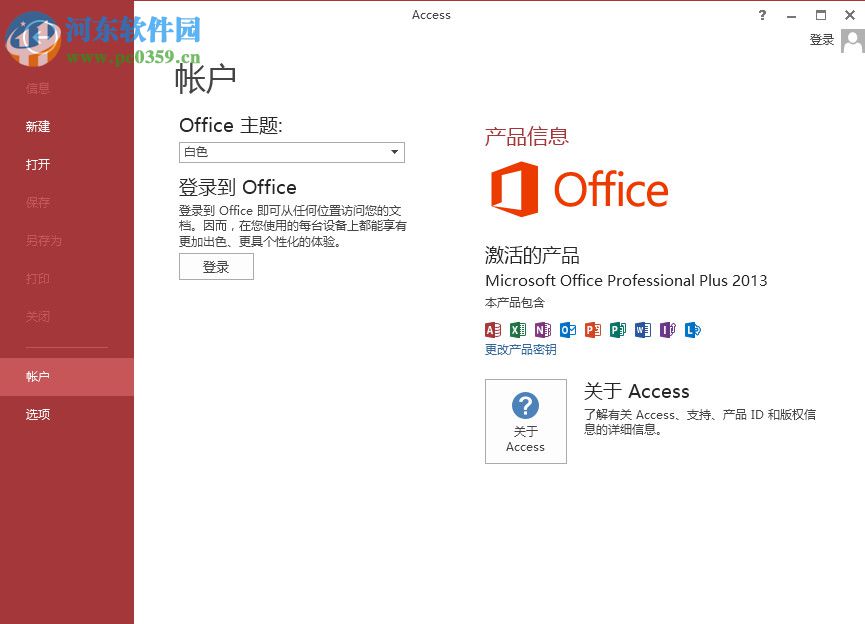
Task: Click the help question mark in the title bar
Action: 762,15
